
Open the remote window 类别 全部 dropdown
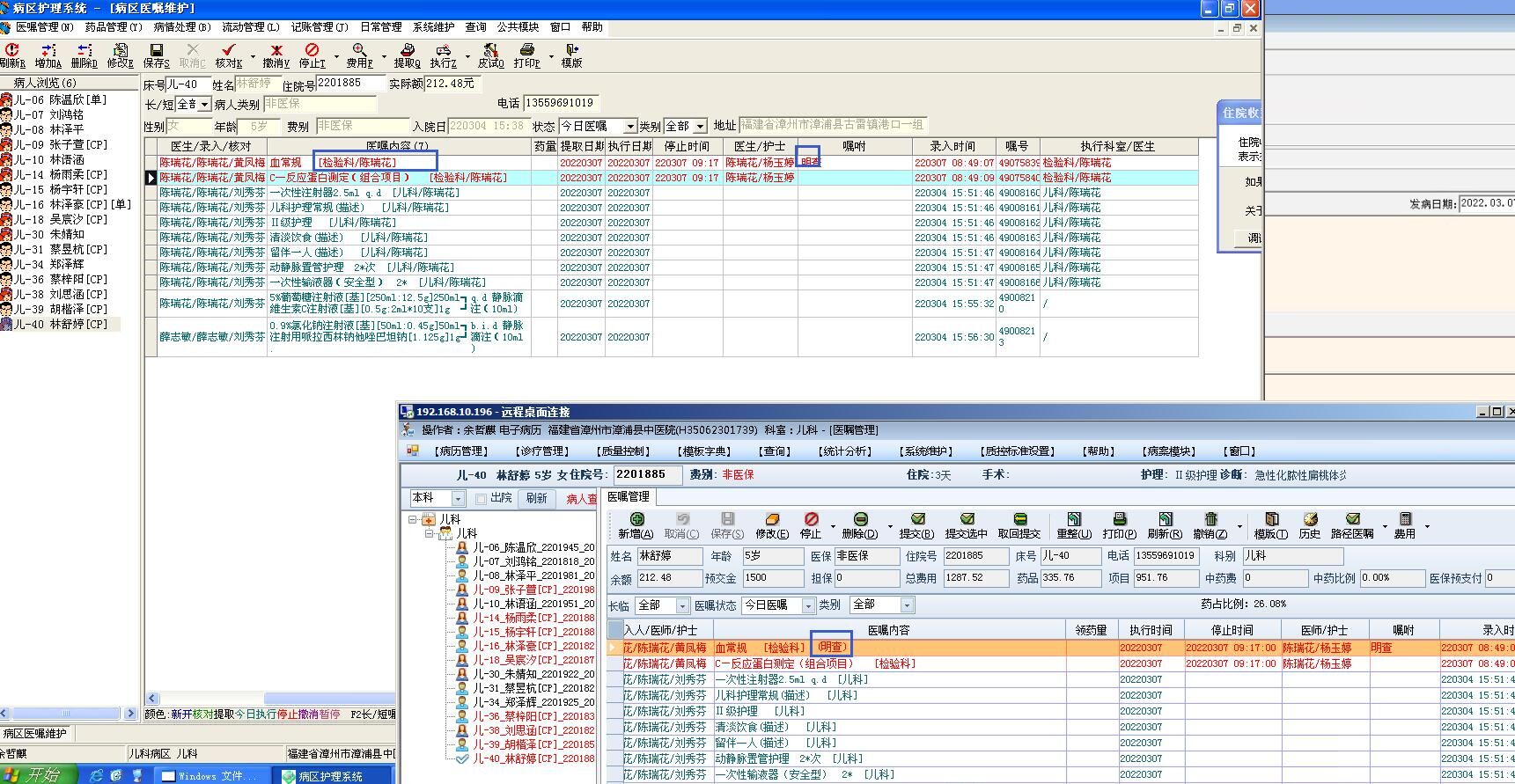pyautogui.click(x=907, y=605)
